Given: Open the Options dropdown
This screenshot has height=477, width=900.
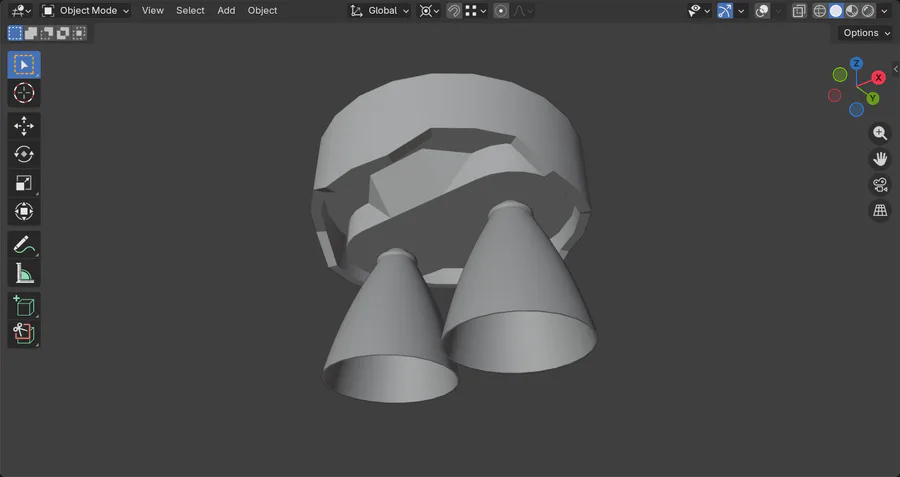Looking at the screenshot, I should [866, 33].
